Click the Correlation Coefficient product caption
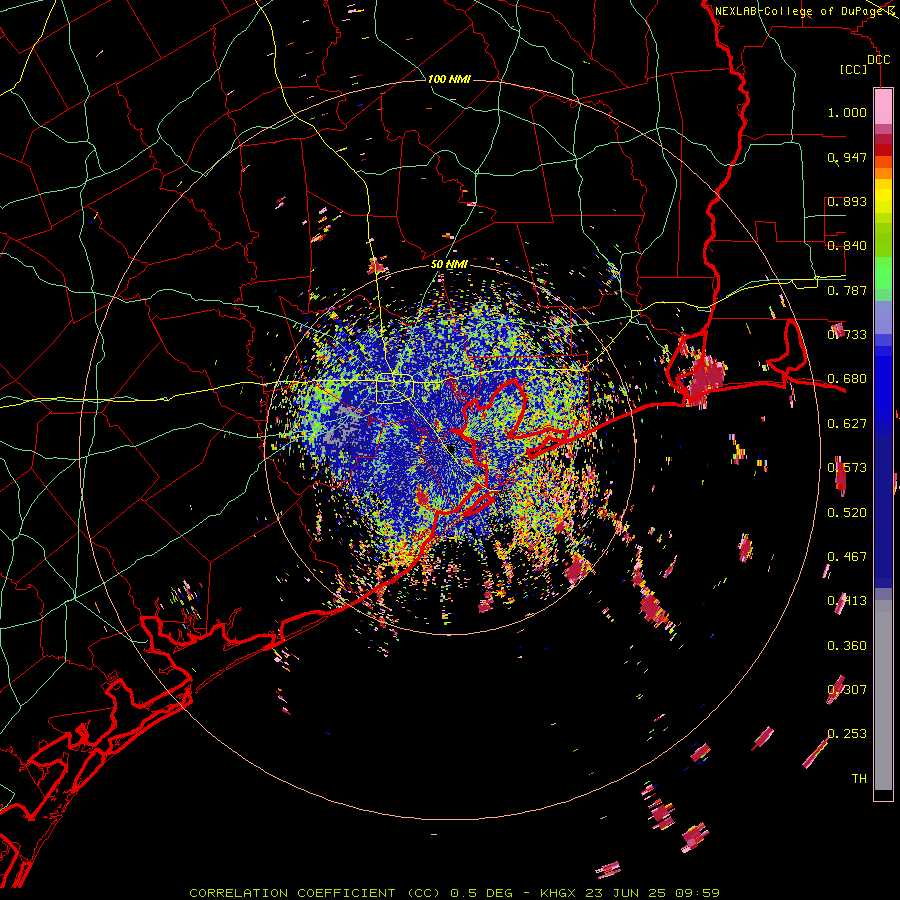 [454, 893]
